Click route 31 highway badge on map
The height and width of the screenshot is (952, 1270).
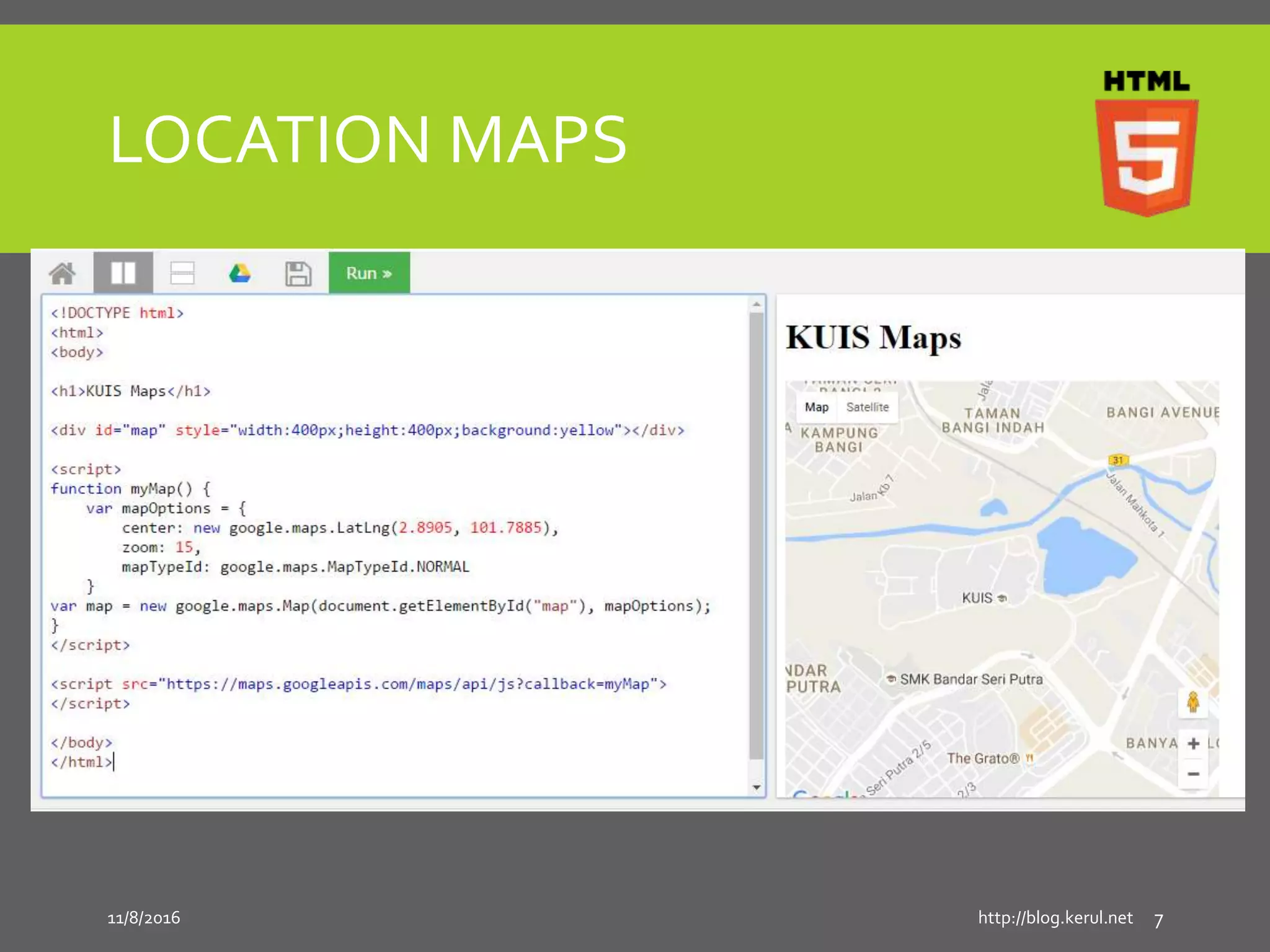pyautogui.click(x=1118, y=460)
